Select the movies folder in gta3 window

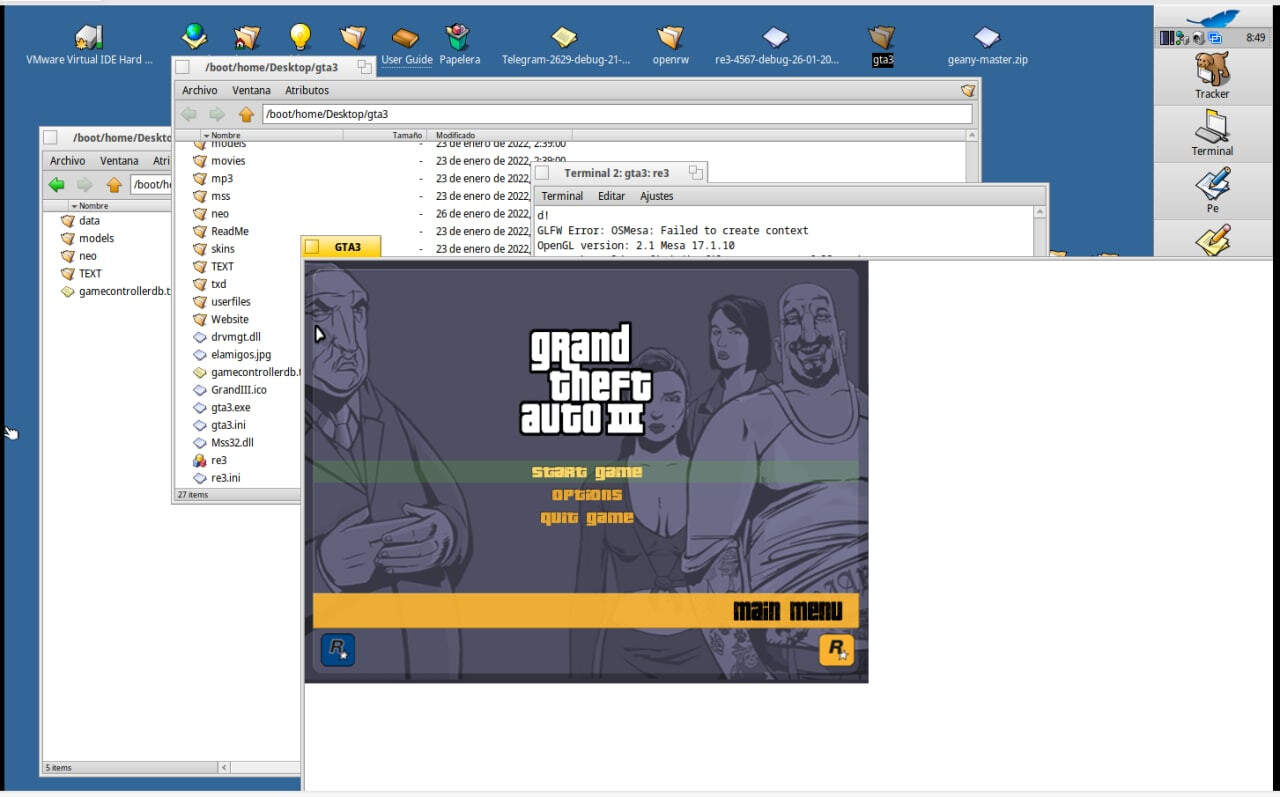point(219,161)
